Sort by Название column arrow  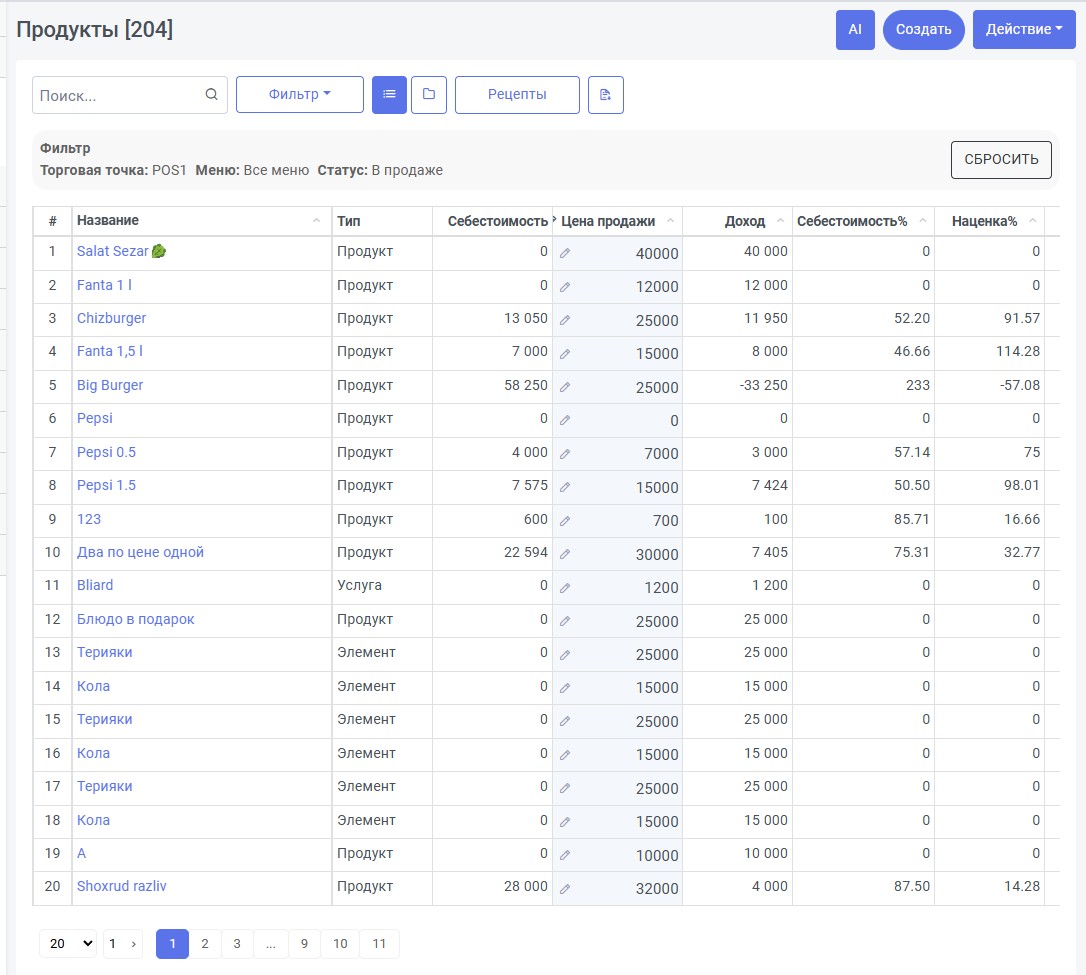point(317,221)
